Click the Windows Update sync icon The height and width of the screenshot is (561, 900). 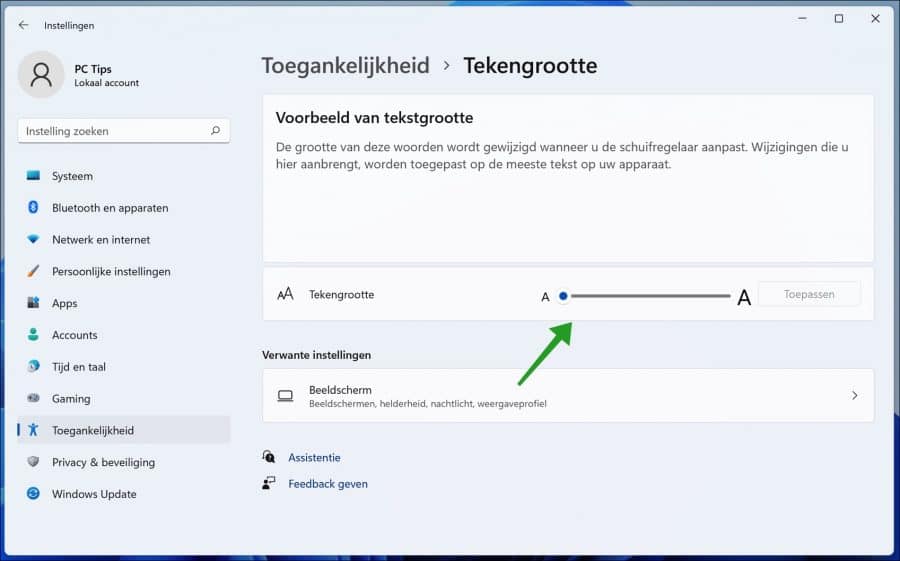pos(33,493)
